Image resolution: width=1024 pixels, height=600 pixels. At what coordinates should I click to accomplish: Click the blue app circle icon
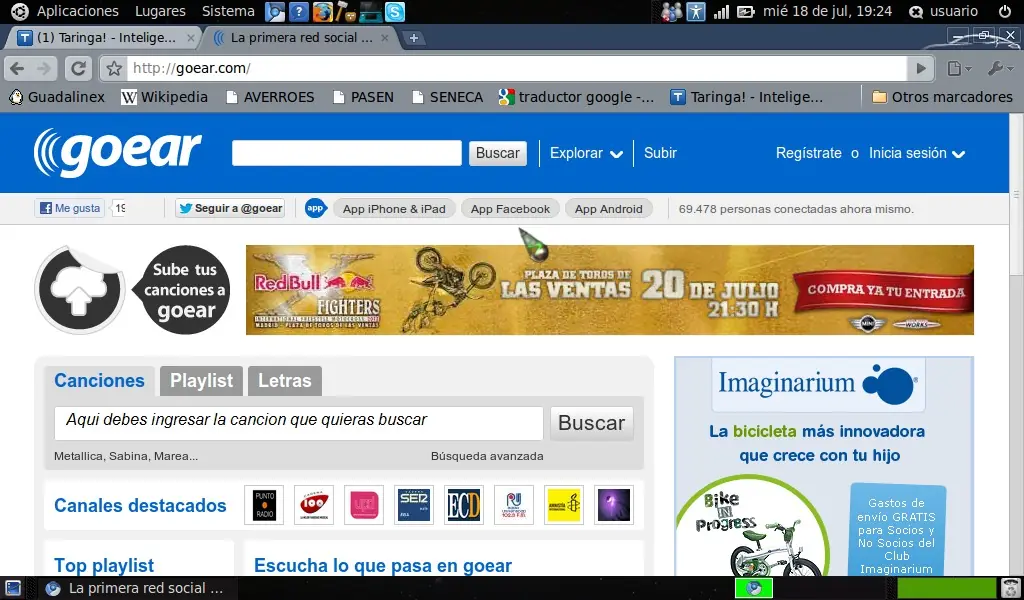(315, 208)
